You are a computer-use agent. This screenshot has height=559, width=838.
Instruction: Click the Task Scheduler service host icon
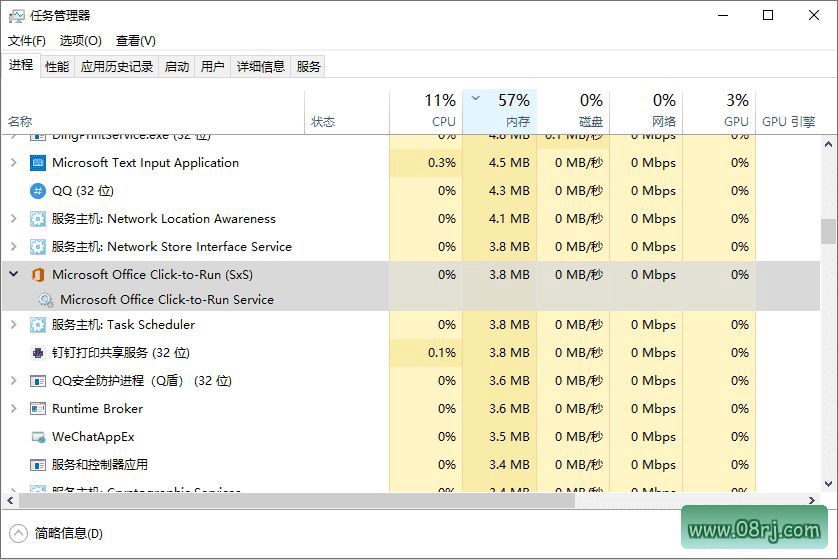click(38, 325)
